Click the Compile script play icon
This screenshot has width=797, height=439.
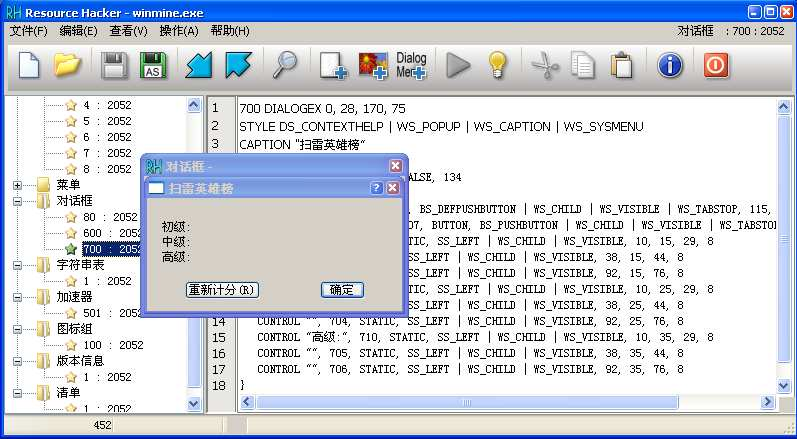point(458,66)
